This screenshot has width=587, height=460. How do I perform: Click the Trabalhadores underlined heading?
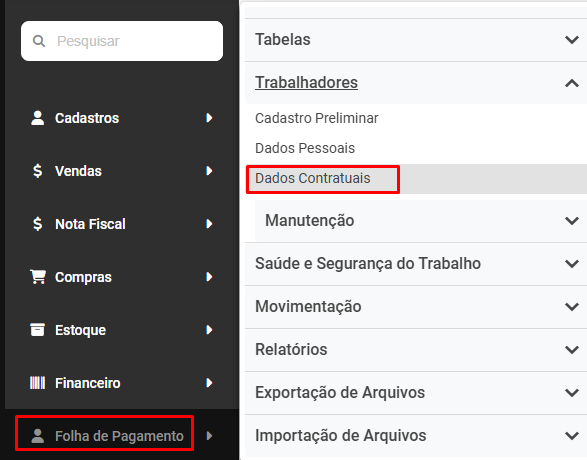point(306,83)
